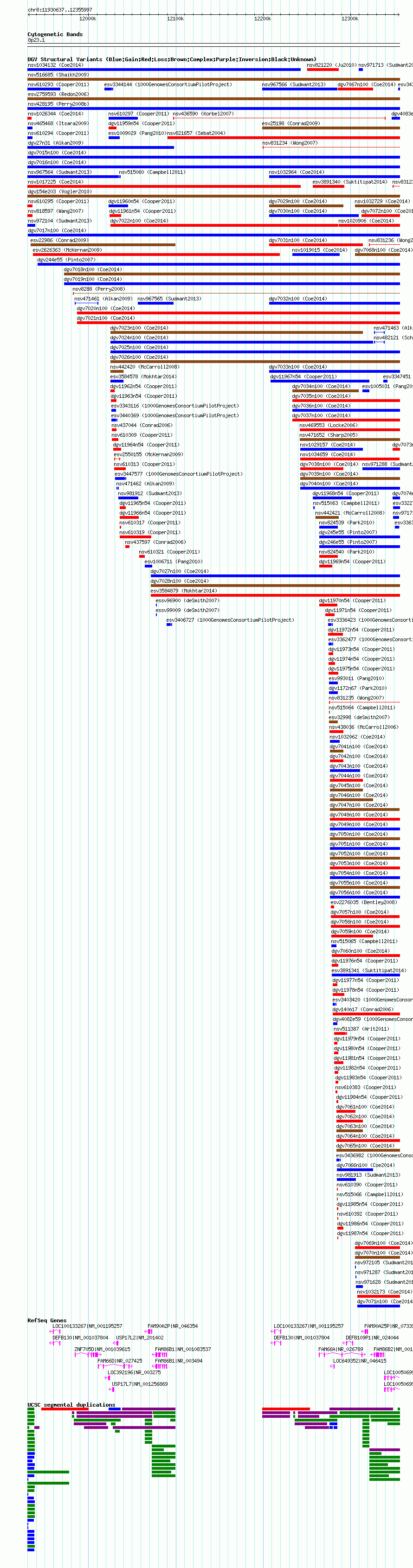Select variant nsv515060 (Campbell2011)

pos(152,172)
